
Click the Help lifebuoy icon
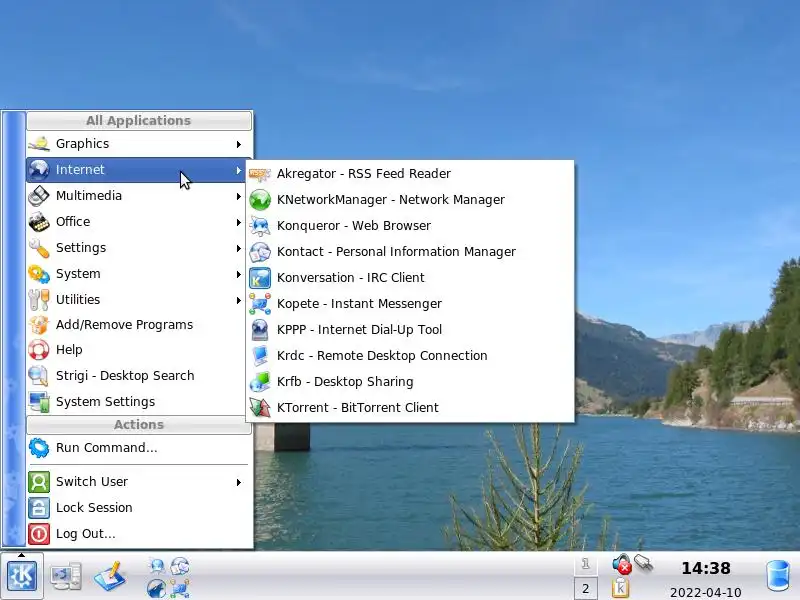39,350
